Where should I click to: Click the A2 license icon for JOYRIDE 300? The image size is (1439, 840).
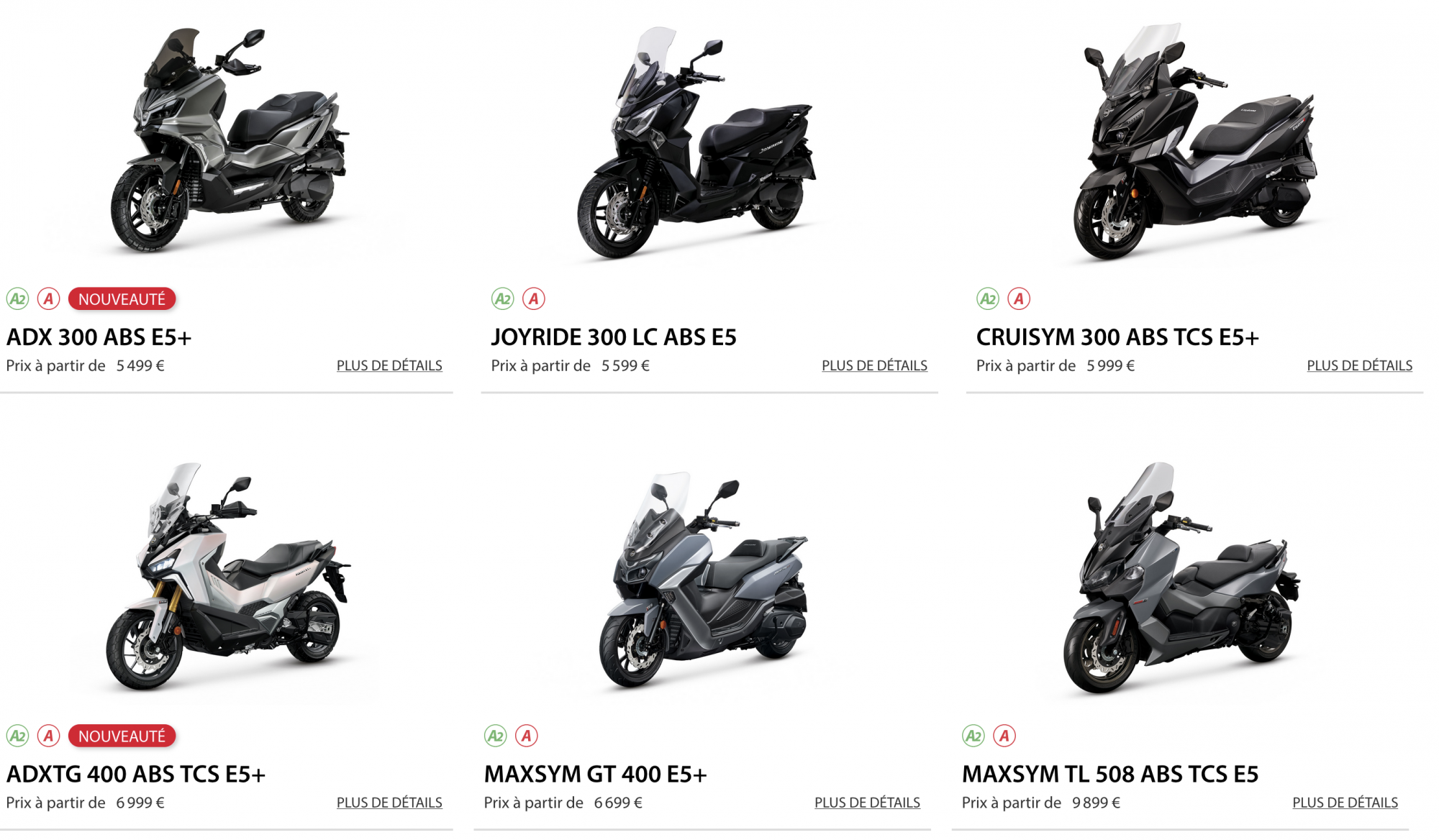click(x=502, y=298)
